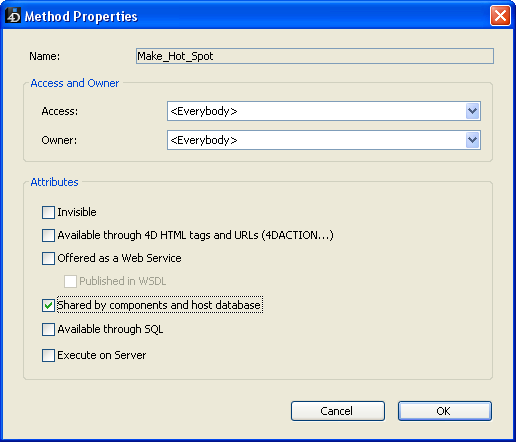Click the Published in WSDL checkbox
The image size is (516, 442).
[x=70, y=281]
